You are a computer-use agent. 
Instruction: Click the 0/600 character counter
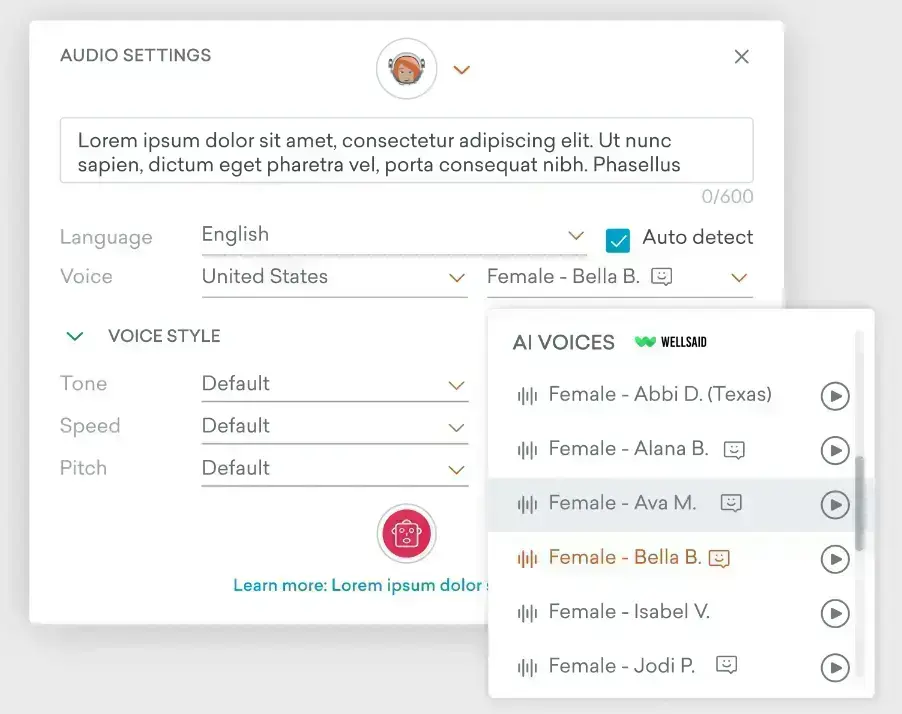tap(727, 197)
